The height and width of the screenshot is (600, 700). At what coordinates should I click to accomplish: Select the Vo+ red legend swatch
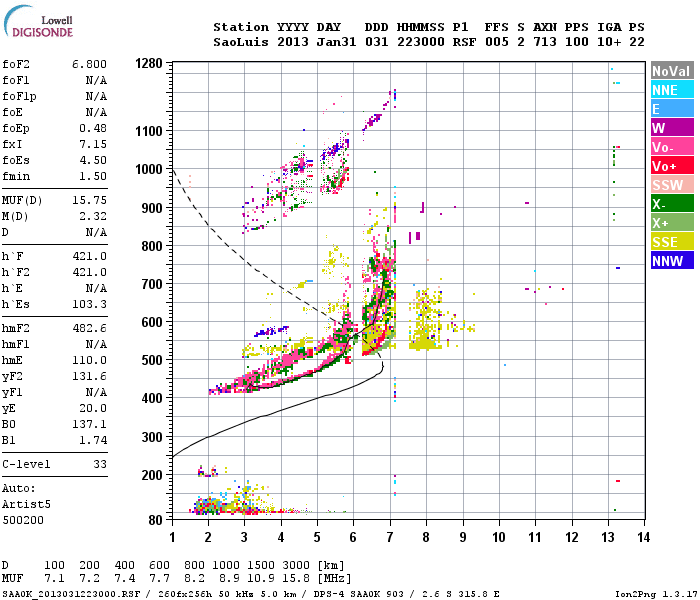pyautogui.click(x=672, y=166)
